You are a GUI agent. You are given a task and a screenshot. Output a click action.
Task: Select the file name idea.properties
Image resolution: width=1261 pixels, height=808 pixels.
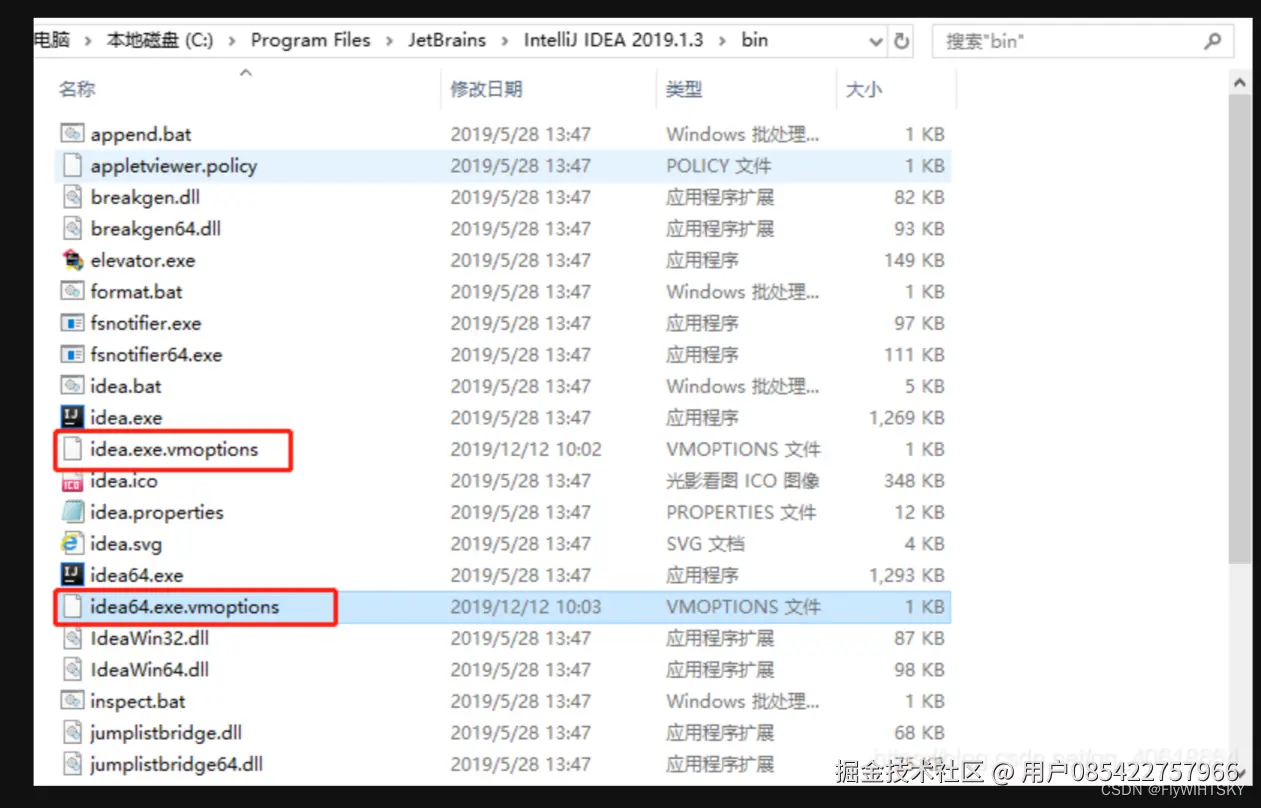click(x=157, y=512)
